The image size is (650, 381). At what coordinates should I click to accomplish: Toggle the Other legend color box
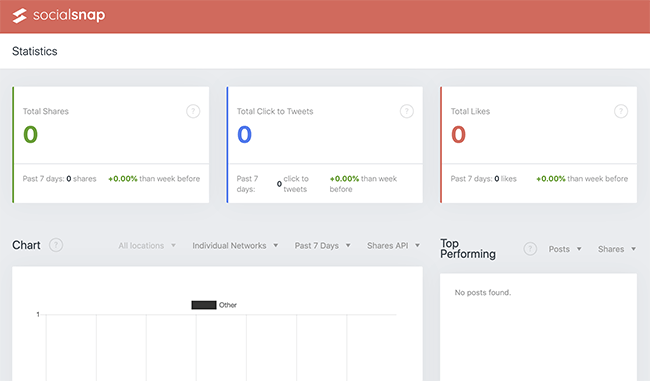pos(204,305)
